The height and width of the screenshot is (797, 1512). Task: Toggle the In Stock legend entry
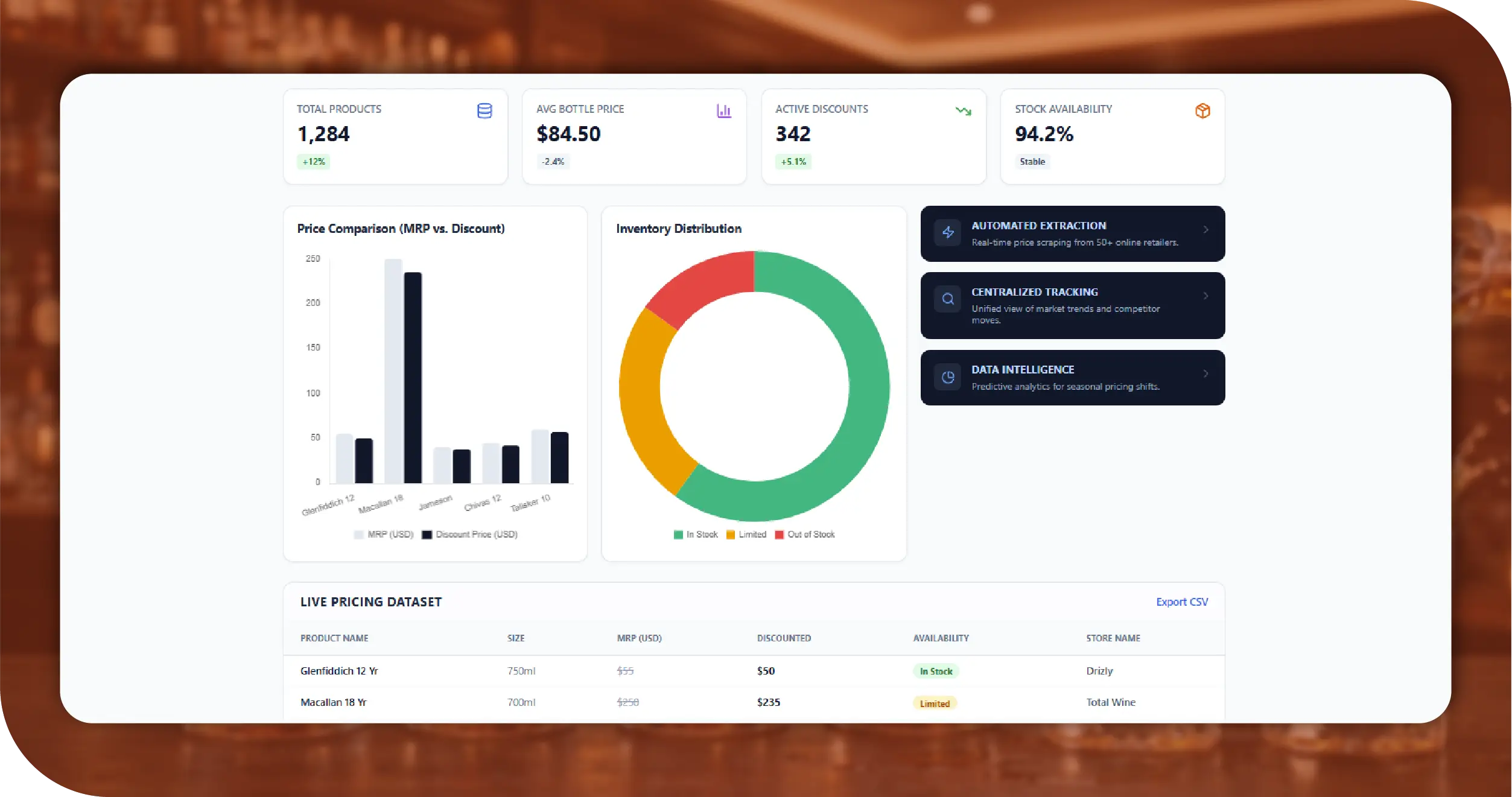[696, 535]
